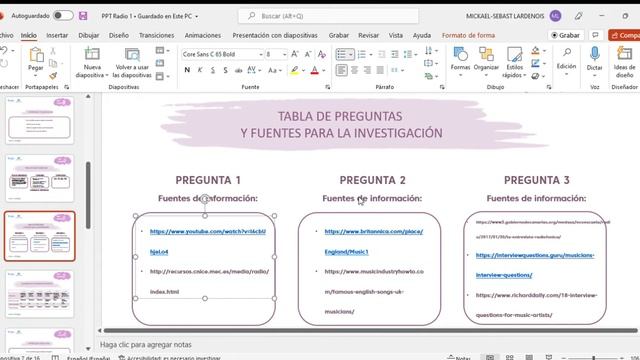Open the font color dropdown arrow
Image resolution: width=640 pixels, height=360 pixels.
pos(324,71)
